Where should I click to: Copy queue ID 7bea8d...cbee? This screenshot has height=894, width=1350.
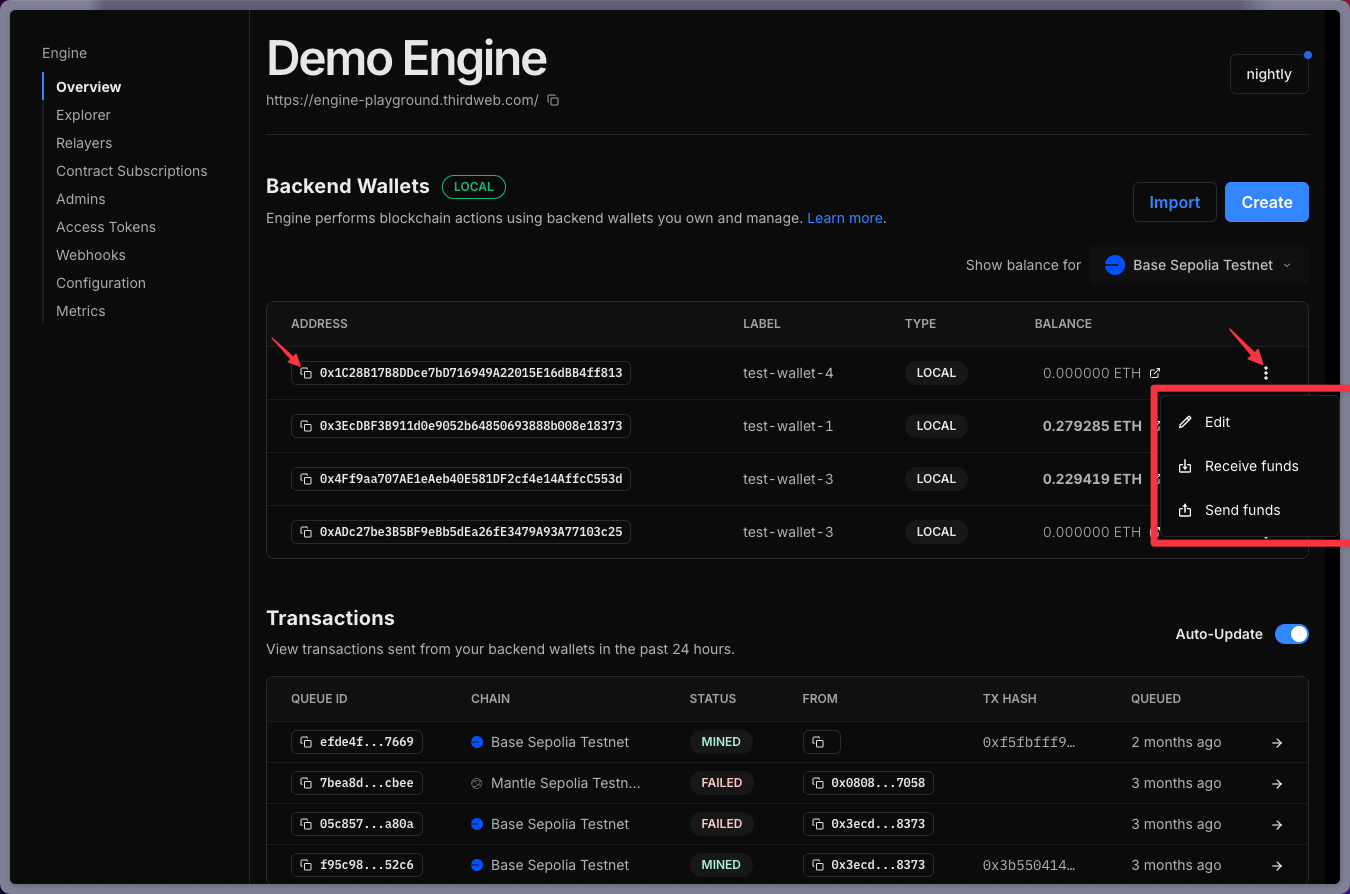pos(306,783)
